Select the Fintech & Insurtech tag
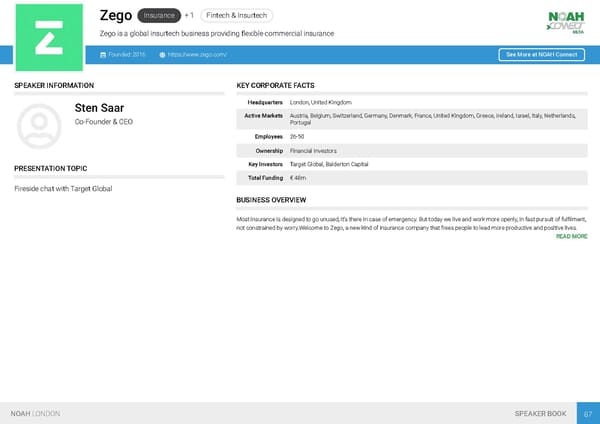The image size is (600, 424). (236, 16)
